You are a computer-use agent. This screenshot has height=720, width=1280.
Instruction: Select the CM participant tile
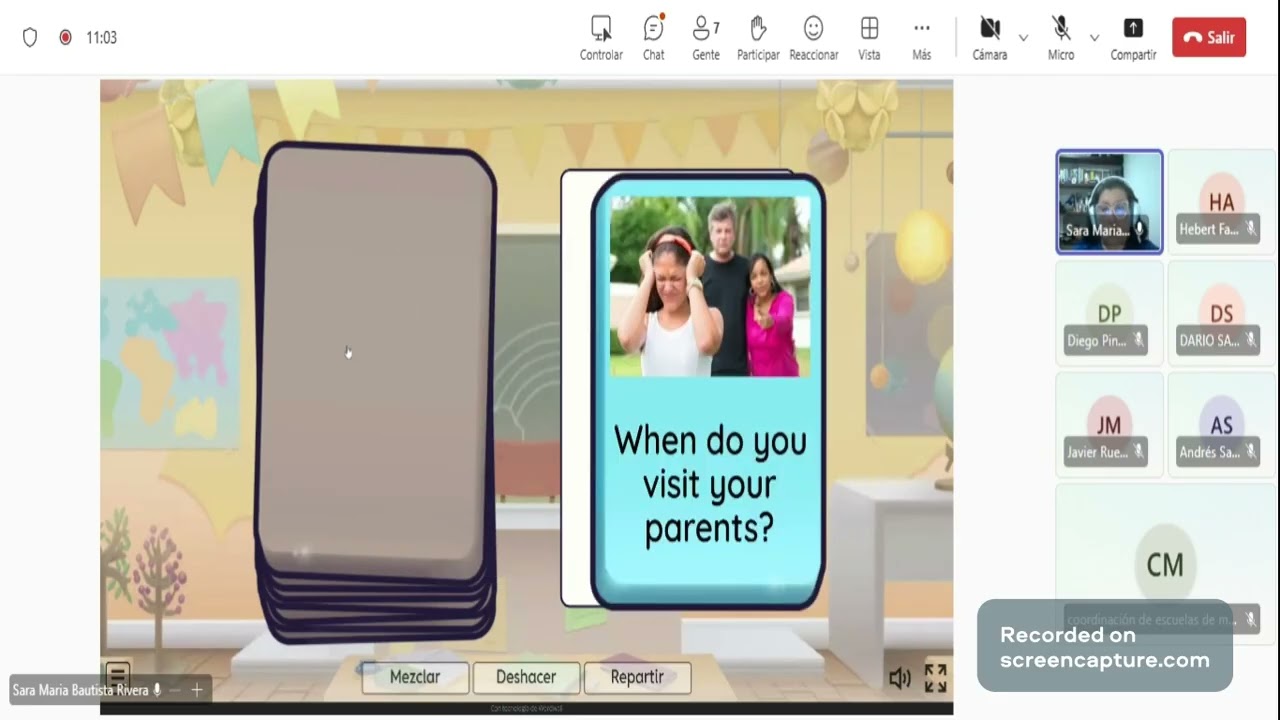tap(1165, 565)
